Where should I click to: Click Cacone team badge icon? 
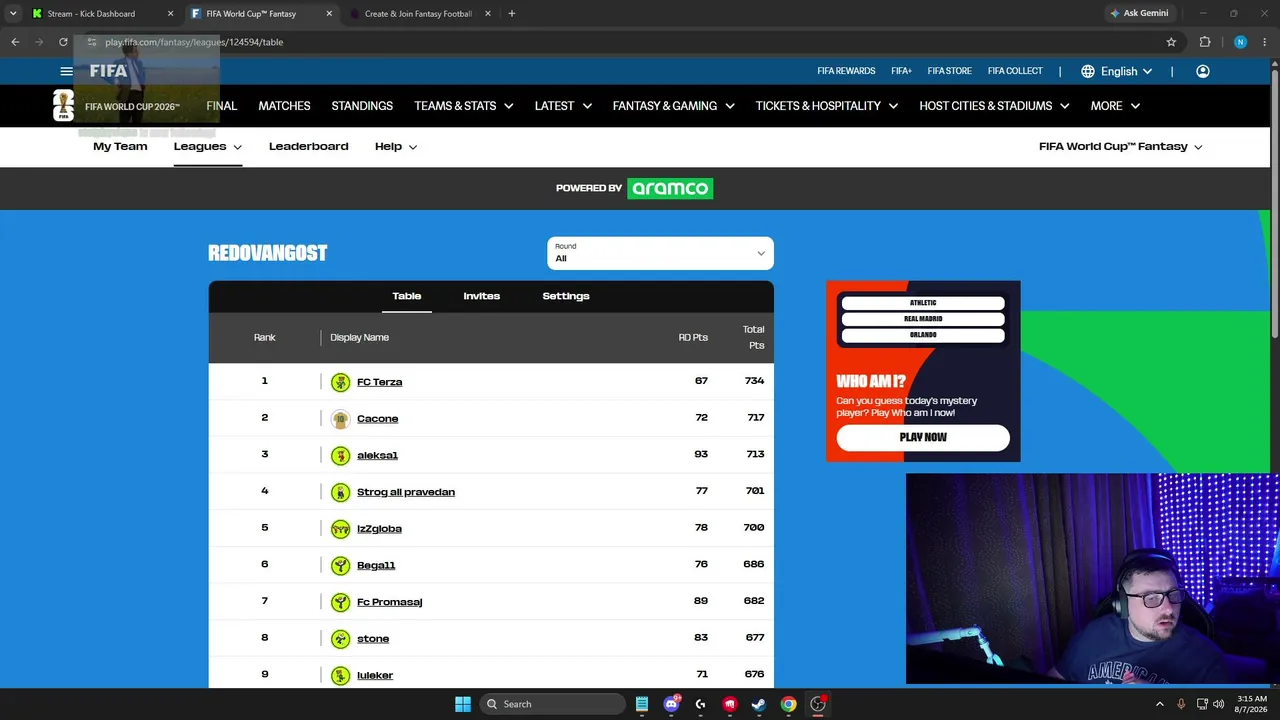pos(340,419)
